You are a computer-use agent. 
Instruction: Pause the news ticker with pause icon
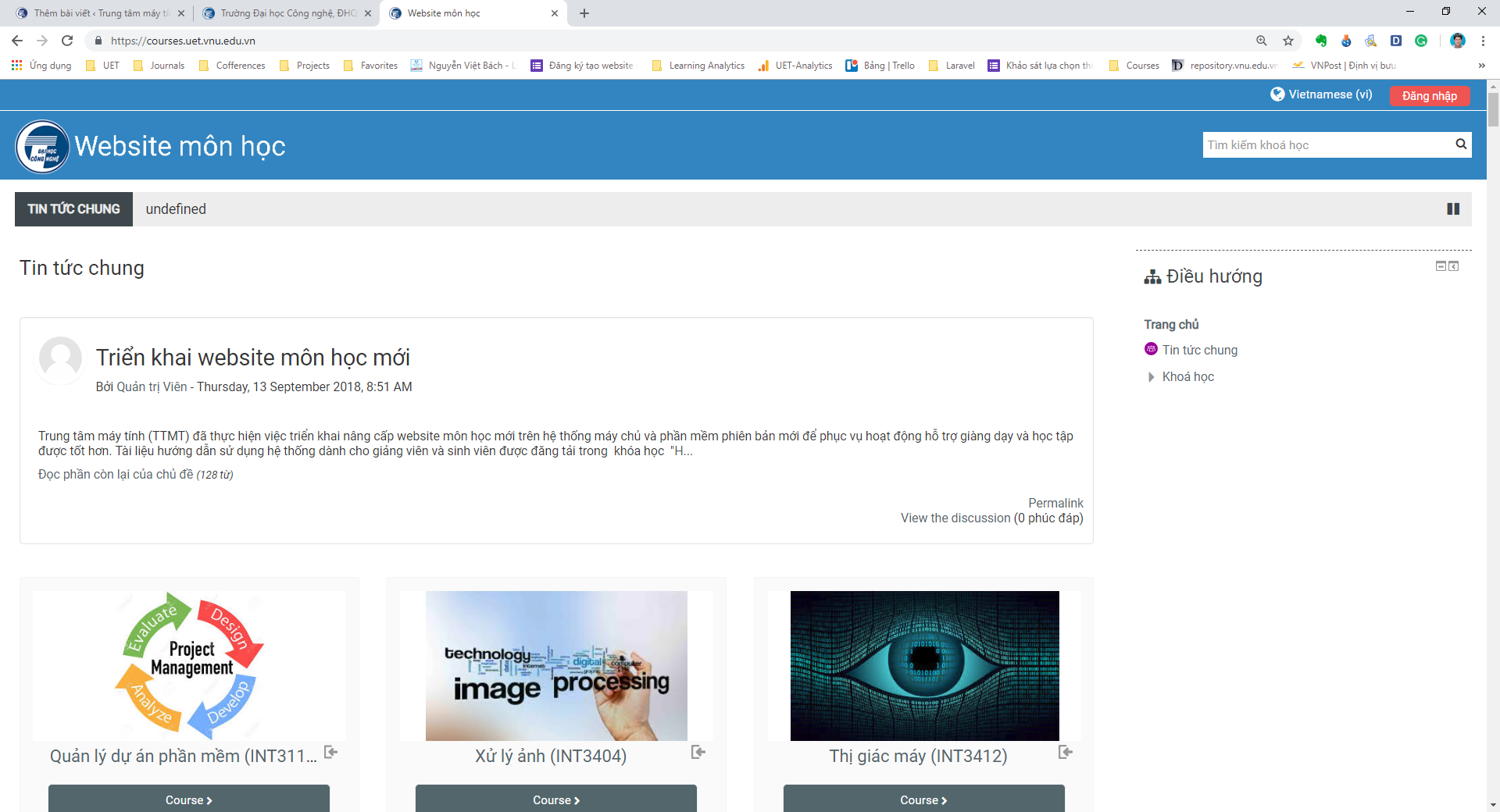1452,209
